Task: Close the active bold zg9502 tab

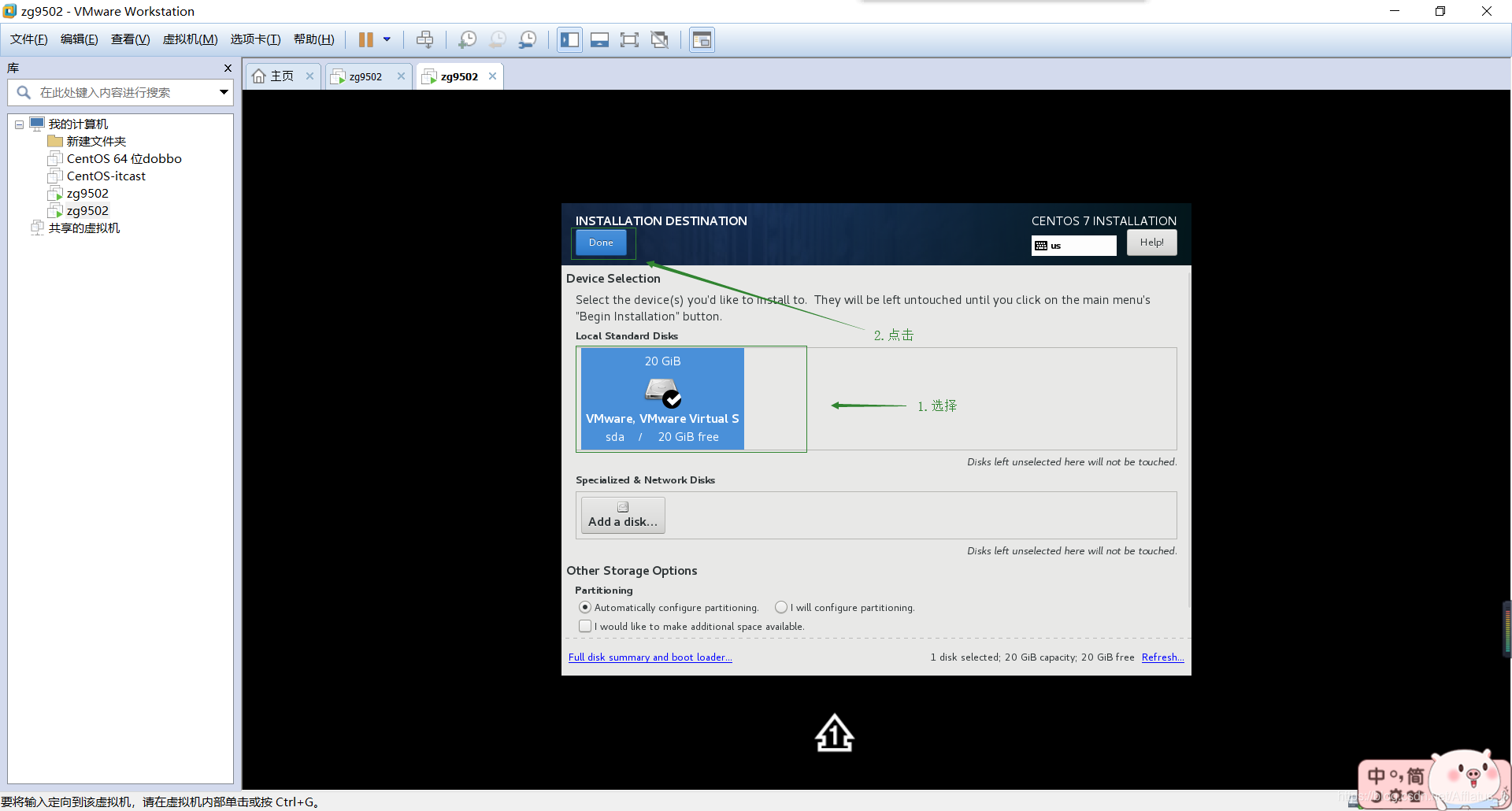Action: click(492, 76)
